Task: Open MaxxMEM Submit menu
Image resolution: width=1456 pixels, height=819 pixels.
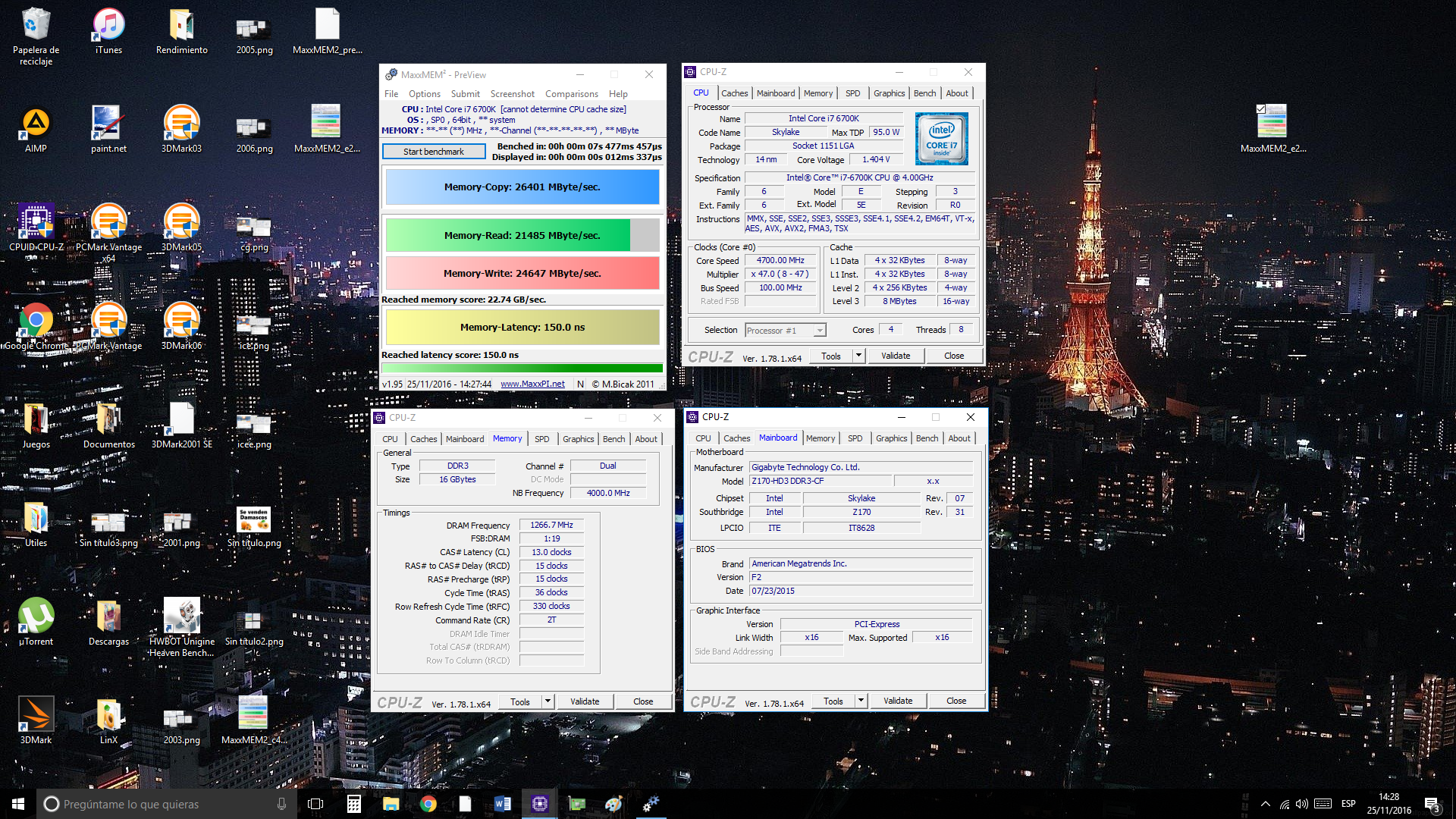Action: (466, 94)
